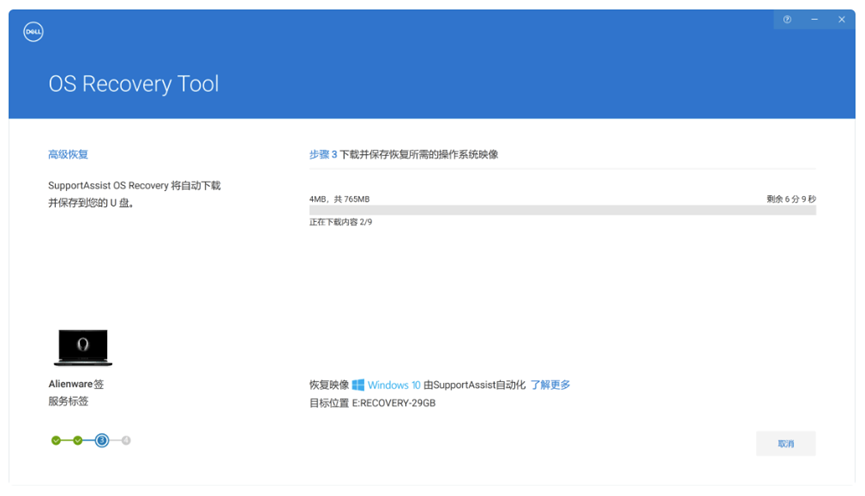Click second completed green step indicator
865x496 pixels.
[78, 440]
